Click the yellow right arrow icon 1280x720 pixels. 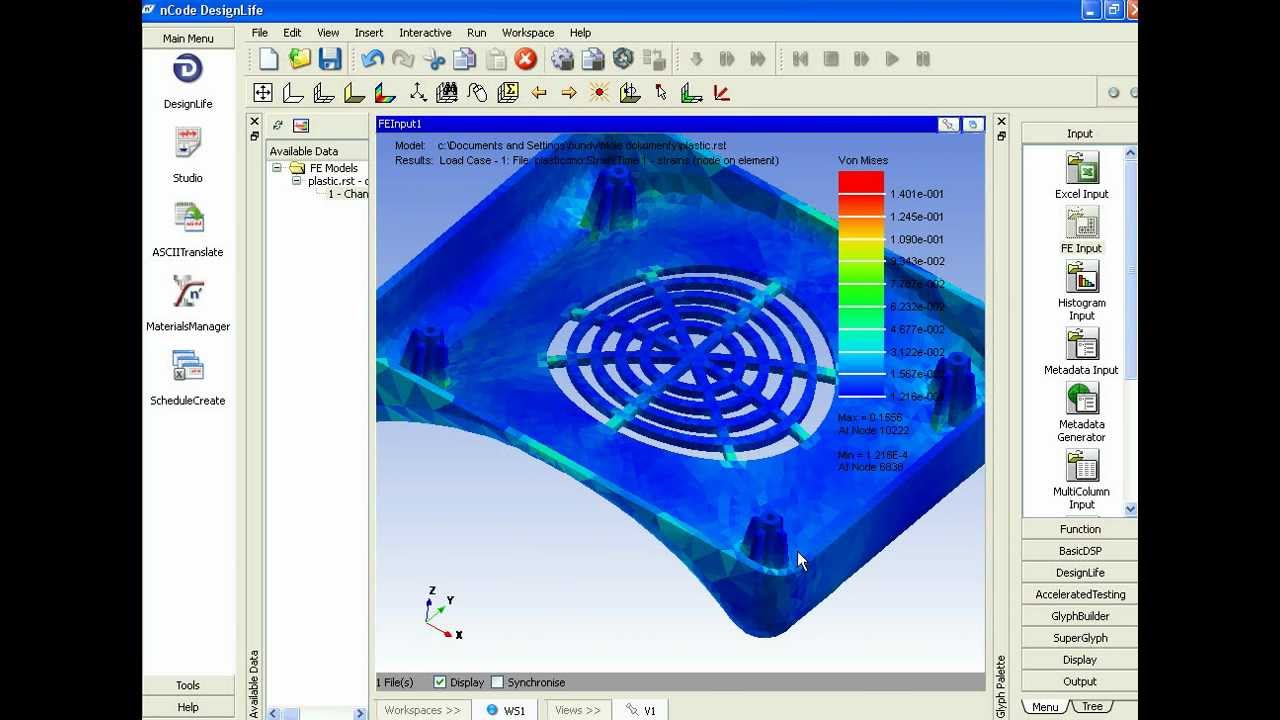point(569,93)
